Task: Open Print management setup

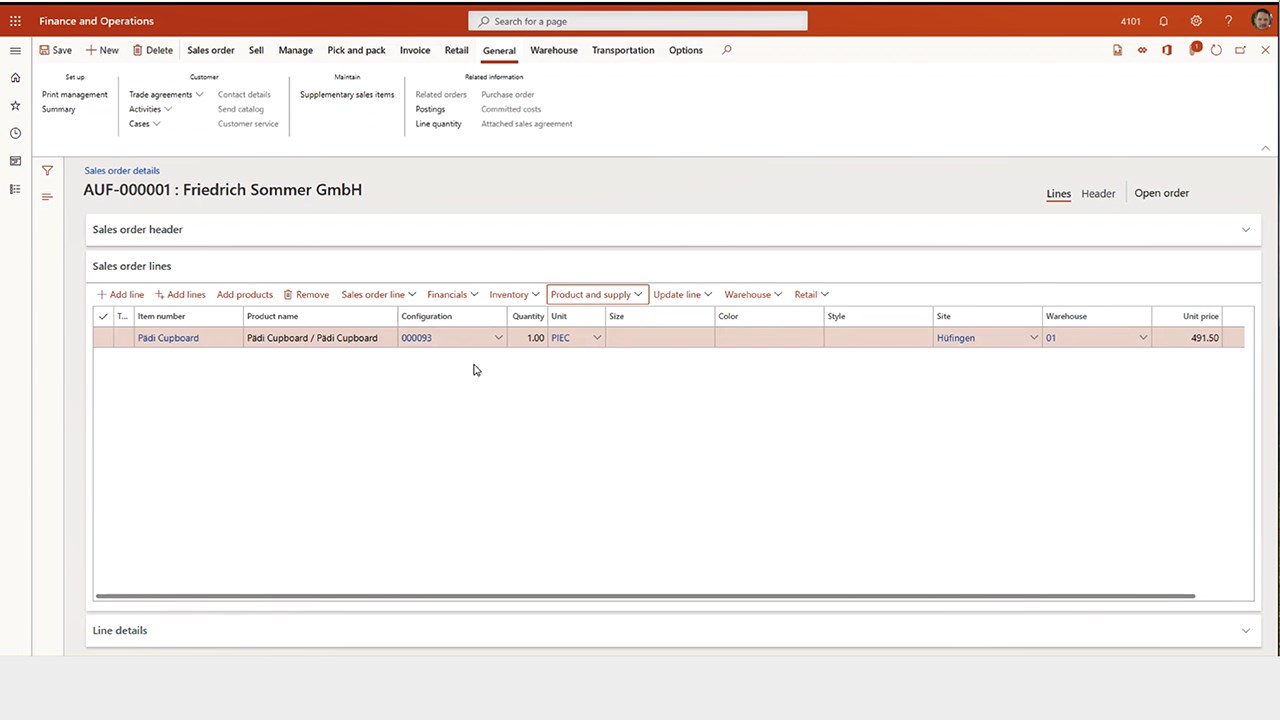Action: coord(75,95)
